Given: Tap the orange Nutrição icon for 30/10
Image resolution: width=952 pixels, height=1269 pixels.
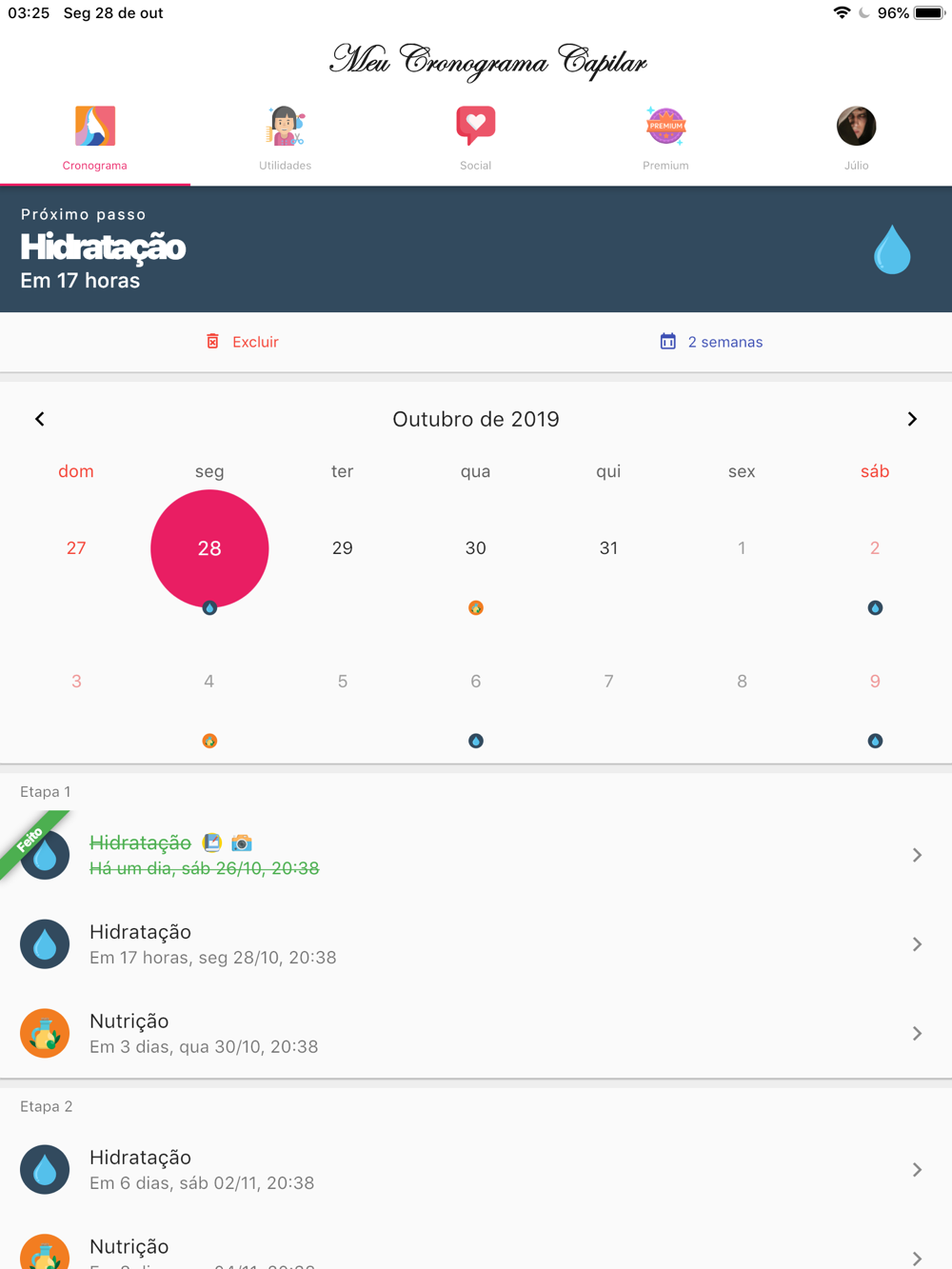Looking at the screenshot, I should click(45, 1033).
